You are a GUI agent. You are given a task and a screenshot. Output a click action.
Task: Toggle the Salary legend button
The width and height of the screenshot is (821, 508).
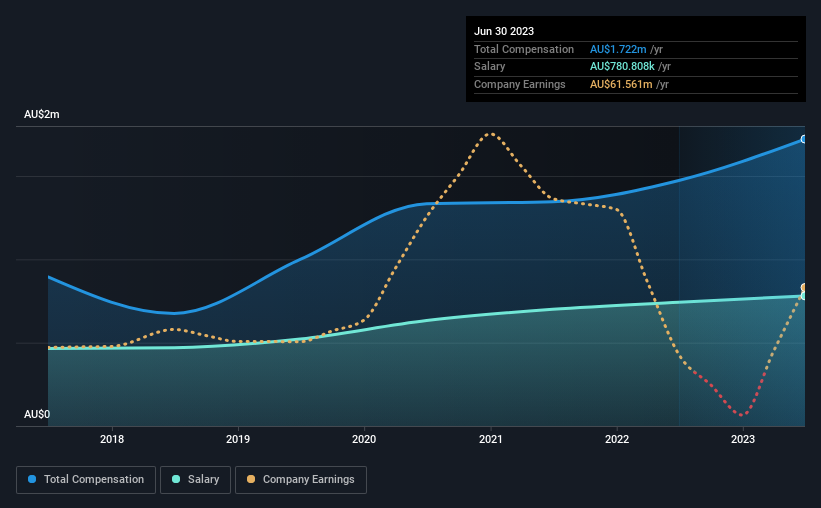tap(195, 480)
